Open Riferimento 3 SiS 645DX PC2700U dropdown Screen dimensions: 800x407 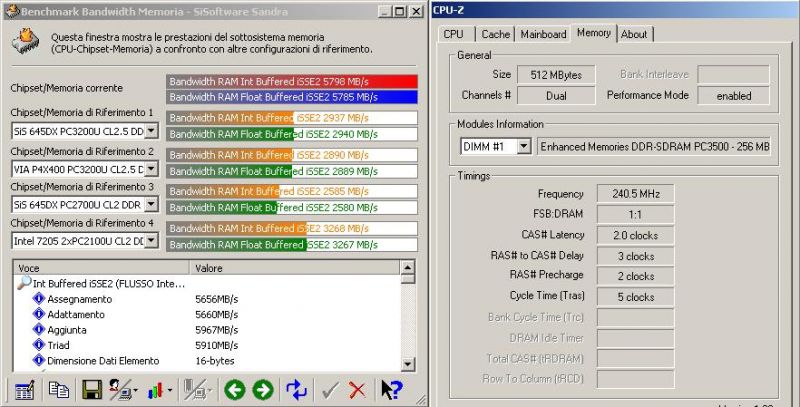pyautogui.click(x=151, y=205)
